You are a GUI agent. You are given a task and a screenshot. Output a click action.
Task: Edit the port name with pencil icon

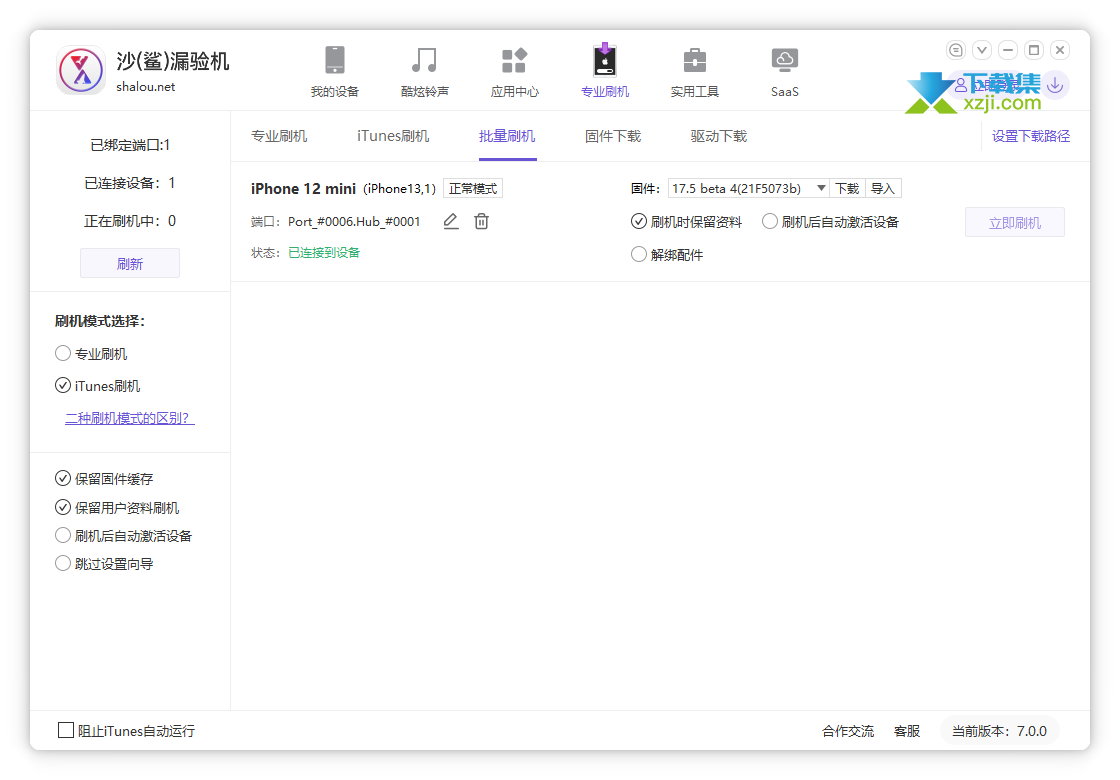pos(451,221)
